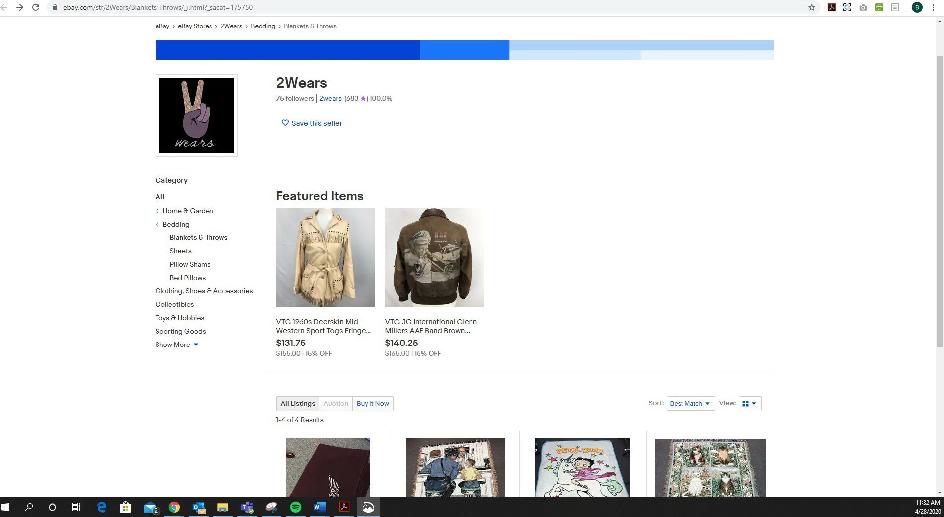Open File Explorer from the taskbar
The height and width of the screenshot is (517, 944).
[x=223, y=507]
